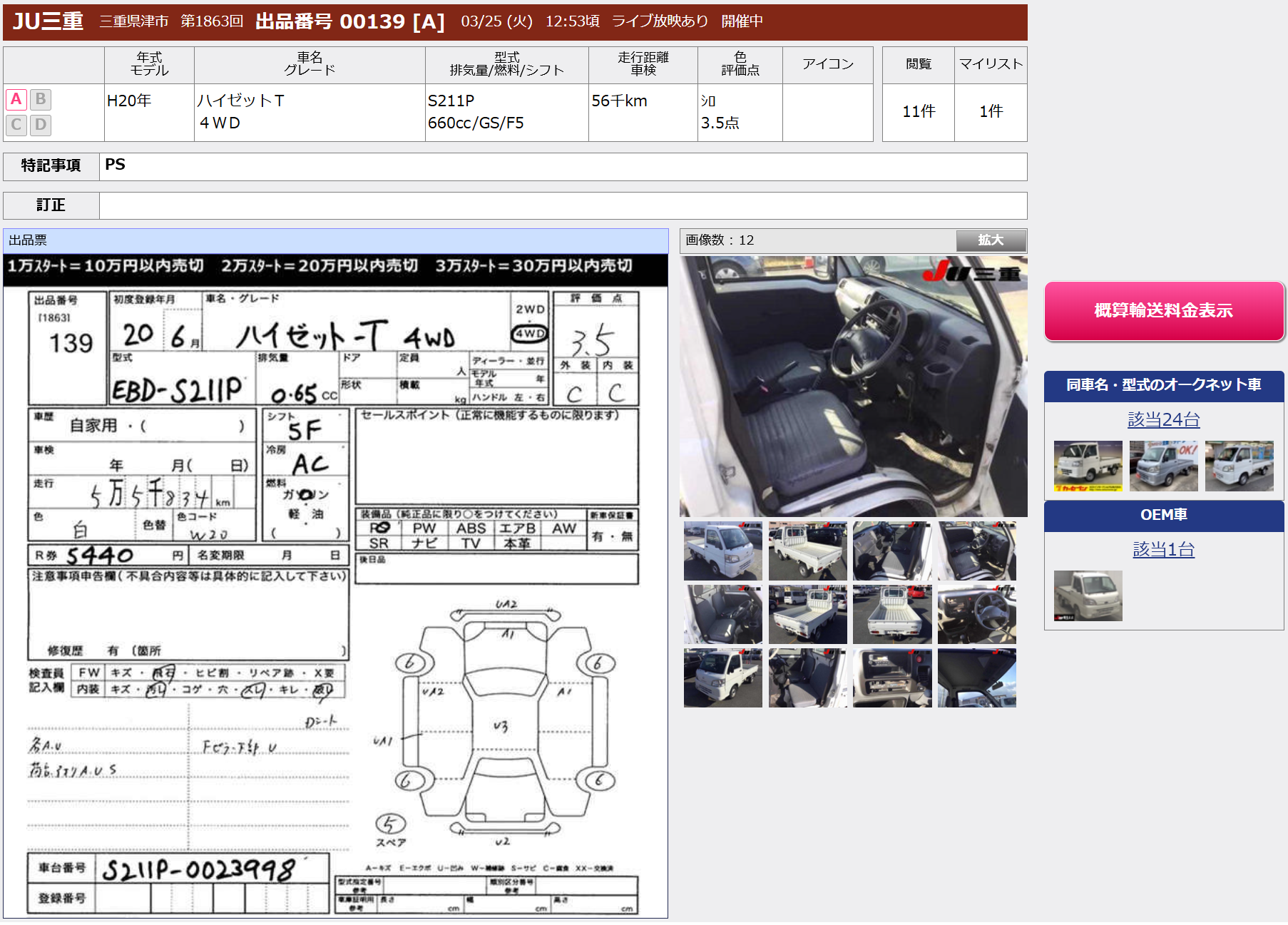Click the H20年 model year cell

tap(149, 112)
